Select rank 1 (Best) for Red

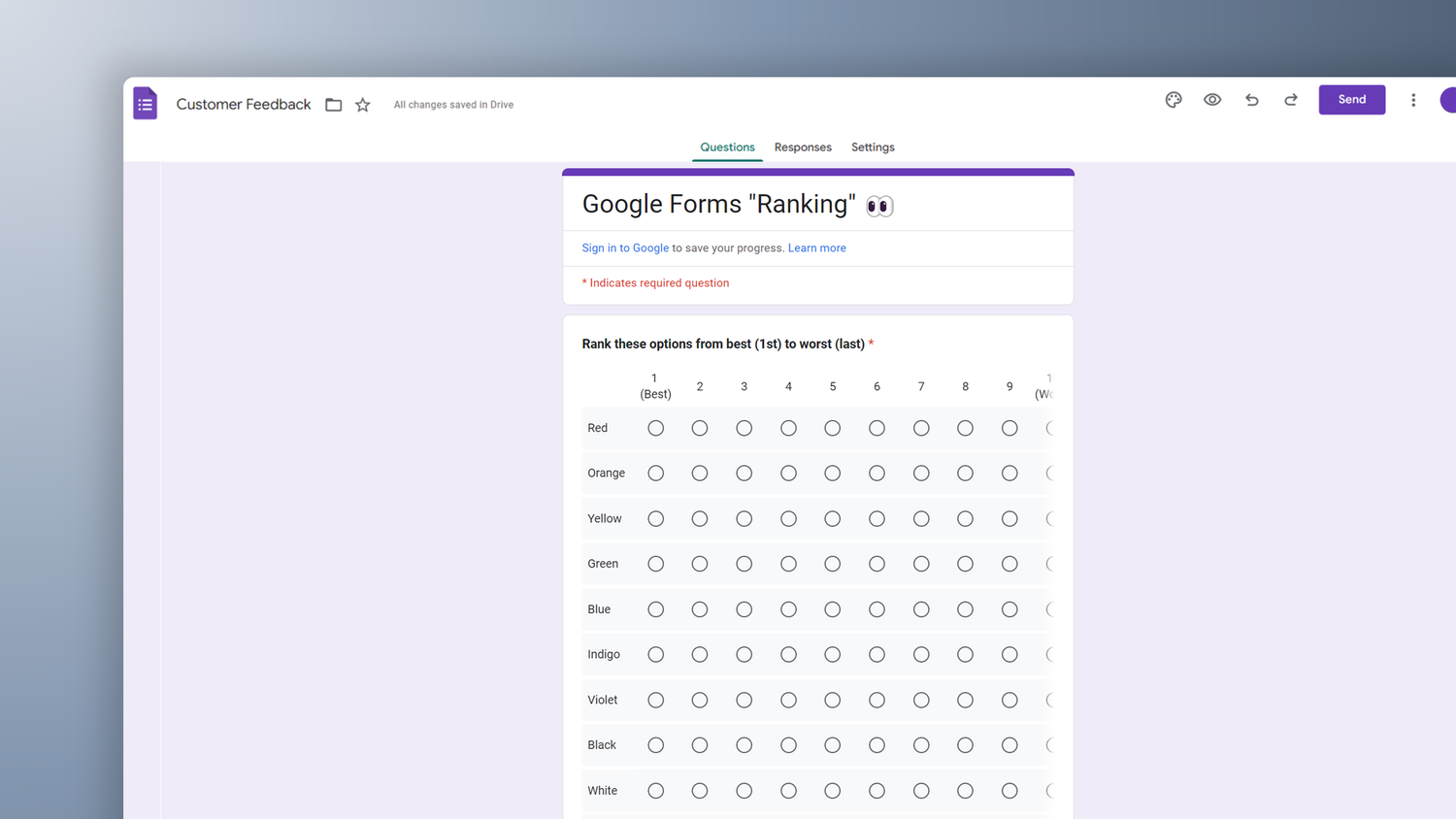click(x=655, y=427)
